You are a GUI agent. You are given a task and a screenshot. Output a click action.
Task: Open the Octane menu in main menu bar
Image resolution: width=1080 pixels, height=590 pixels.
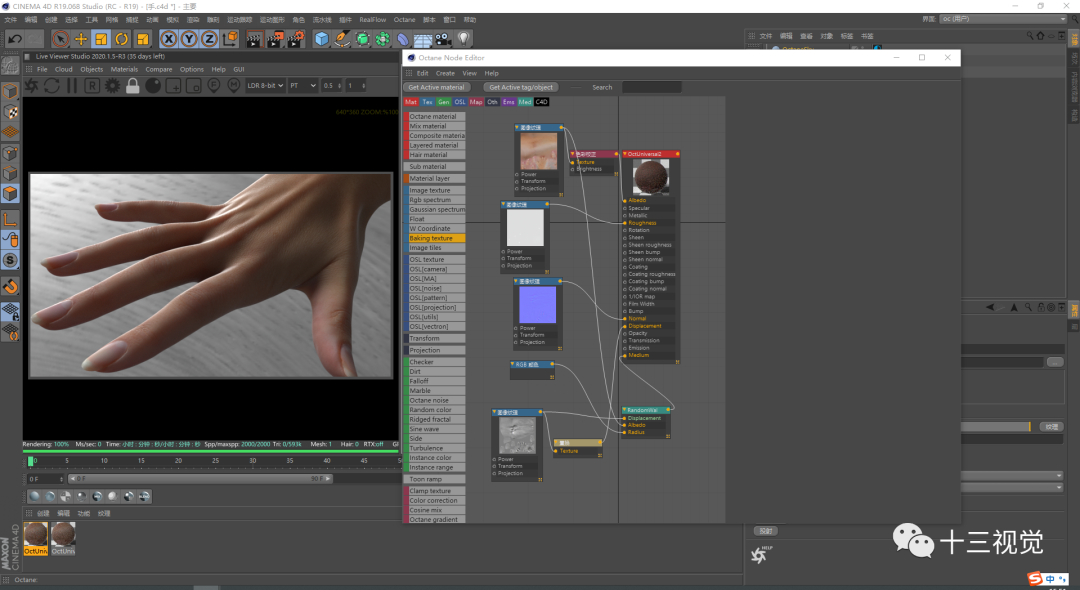tap(404, 20)
